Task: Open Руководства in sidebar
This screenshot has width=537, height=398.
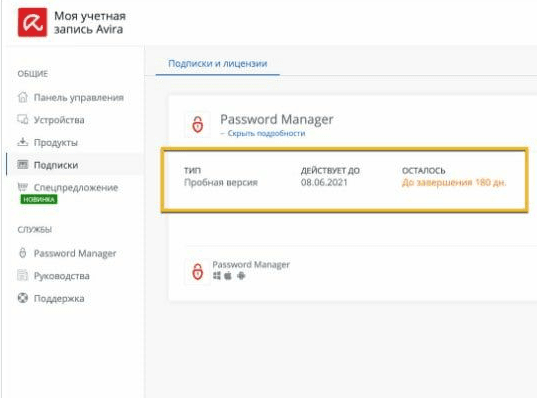Action: (x=62, y=276)
